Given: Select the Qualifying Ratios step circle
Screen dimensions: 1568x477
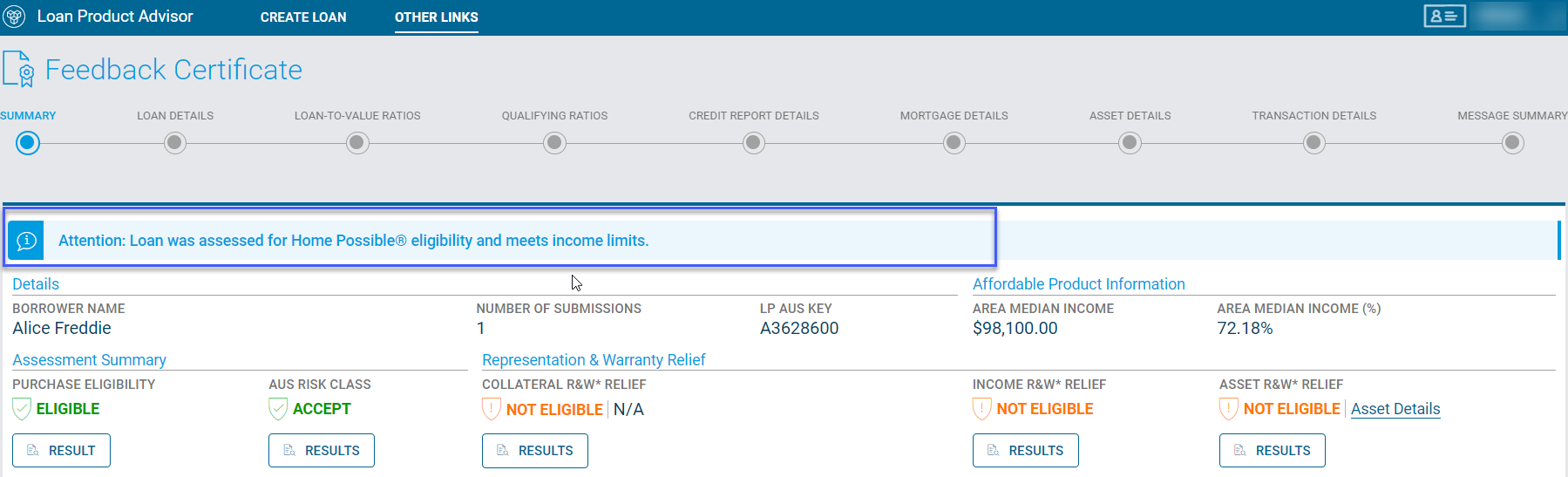Looking at the screenshot, I should 554,143.
